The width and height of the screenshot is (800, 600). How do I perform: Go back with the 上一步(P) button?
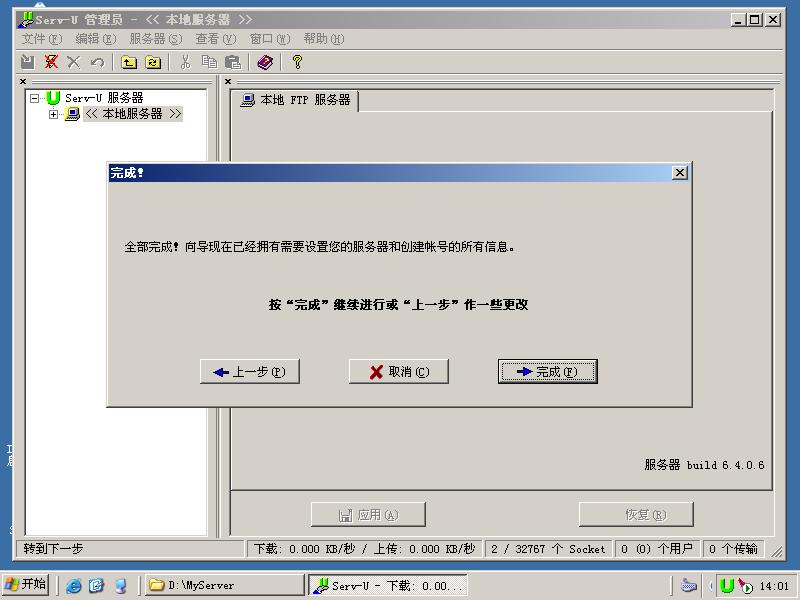[x=249, y=371]
